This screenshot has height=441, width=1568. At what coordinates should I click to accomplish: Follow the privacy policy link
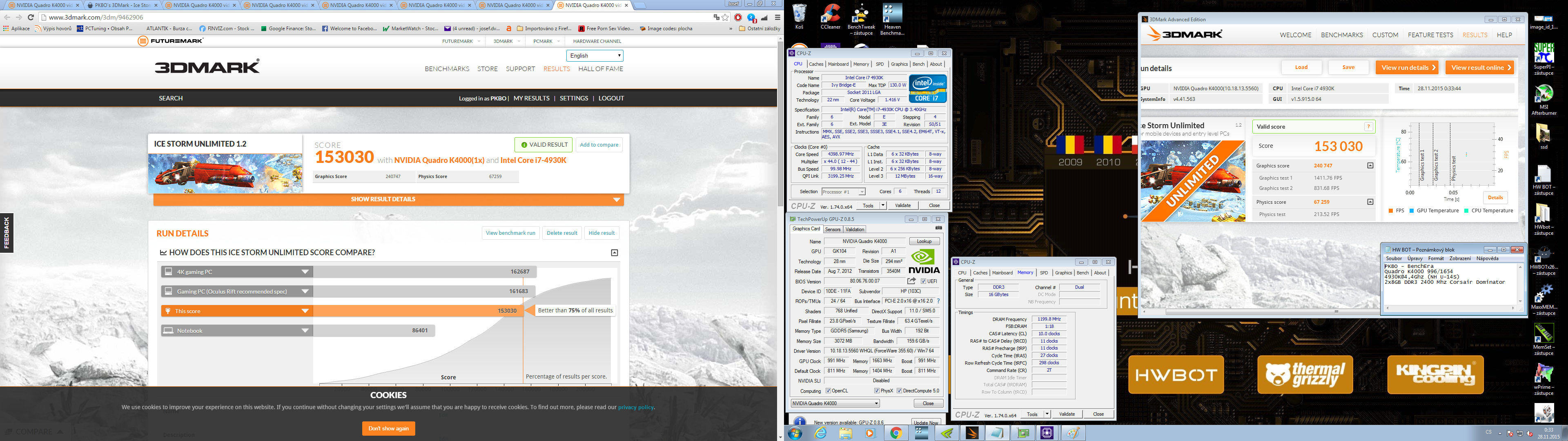[x=635, y=407]
